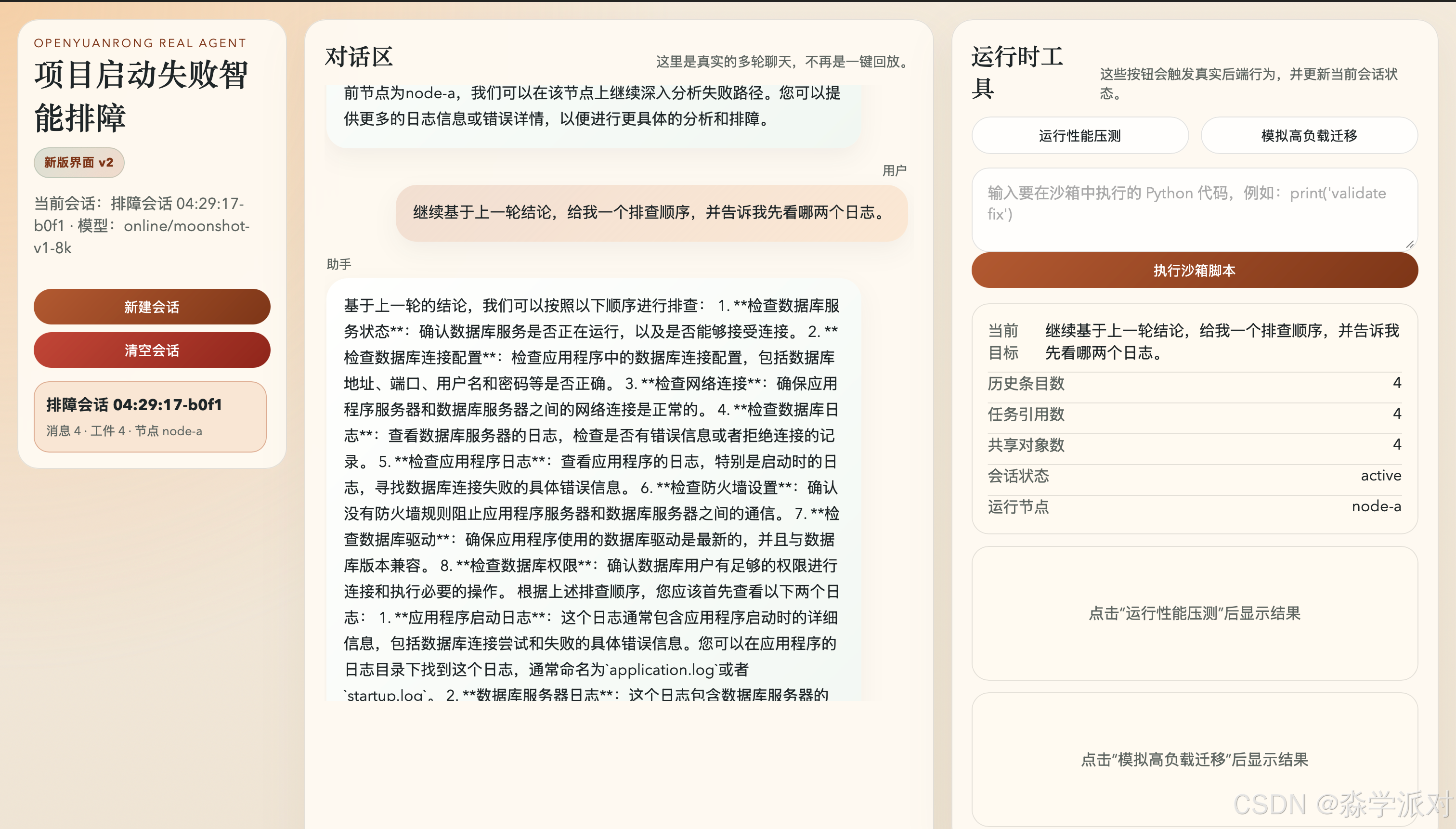The width and height of the screenshot is (1456, 829).
Task: Grab the textarea resize handle corner
Action: coord(1409,244)
